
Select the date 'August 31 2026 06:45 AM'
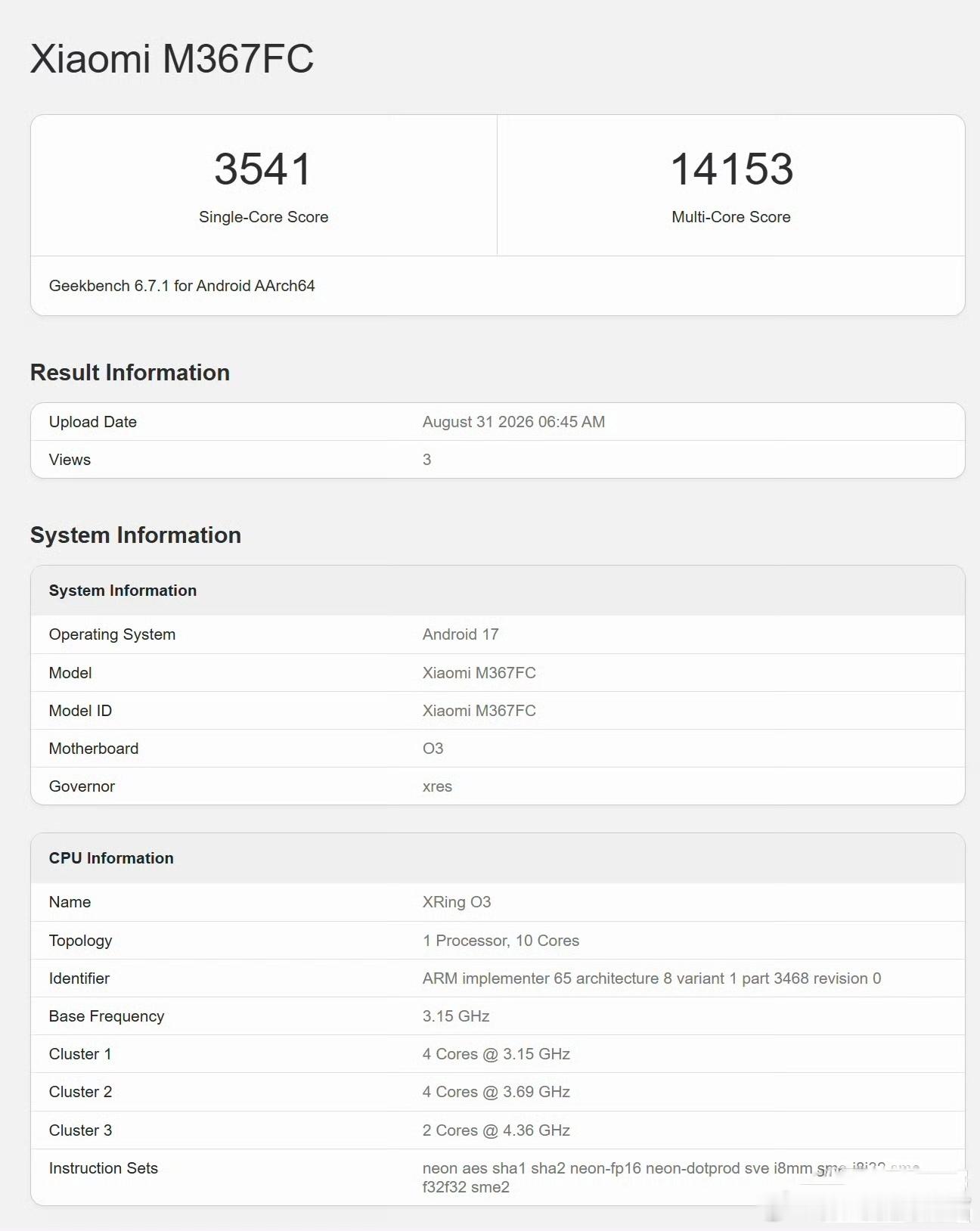click(x=513, y=422)
